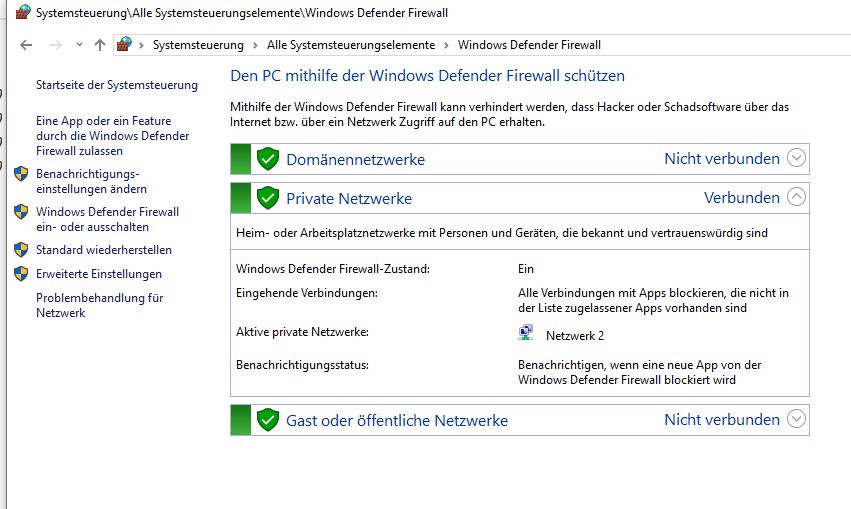The width and height of the screenshot is (851, 509).
Task: Go up one level with the up arrow
Action: [x=99, y=45]
